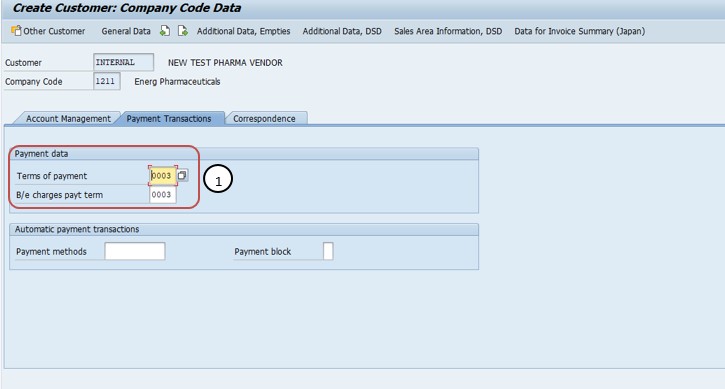Select the Payment Transactions tab
The width and height of the screenshot is (725, 389).
(x=169, y=118)
